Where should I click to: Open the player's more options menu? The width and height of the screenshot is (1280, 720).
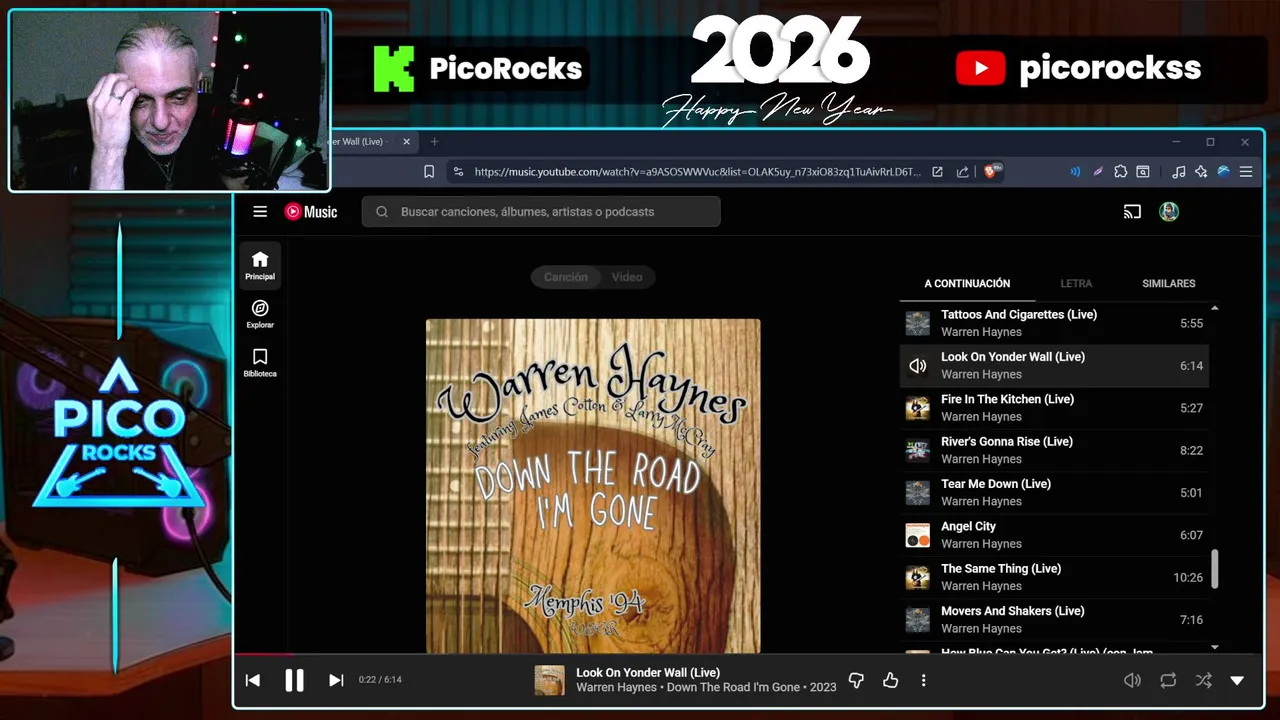(x=923, y=680)
